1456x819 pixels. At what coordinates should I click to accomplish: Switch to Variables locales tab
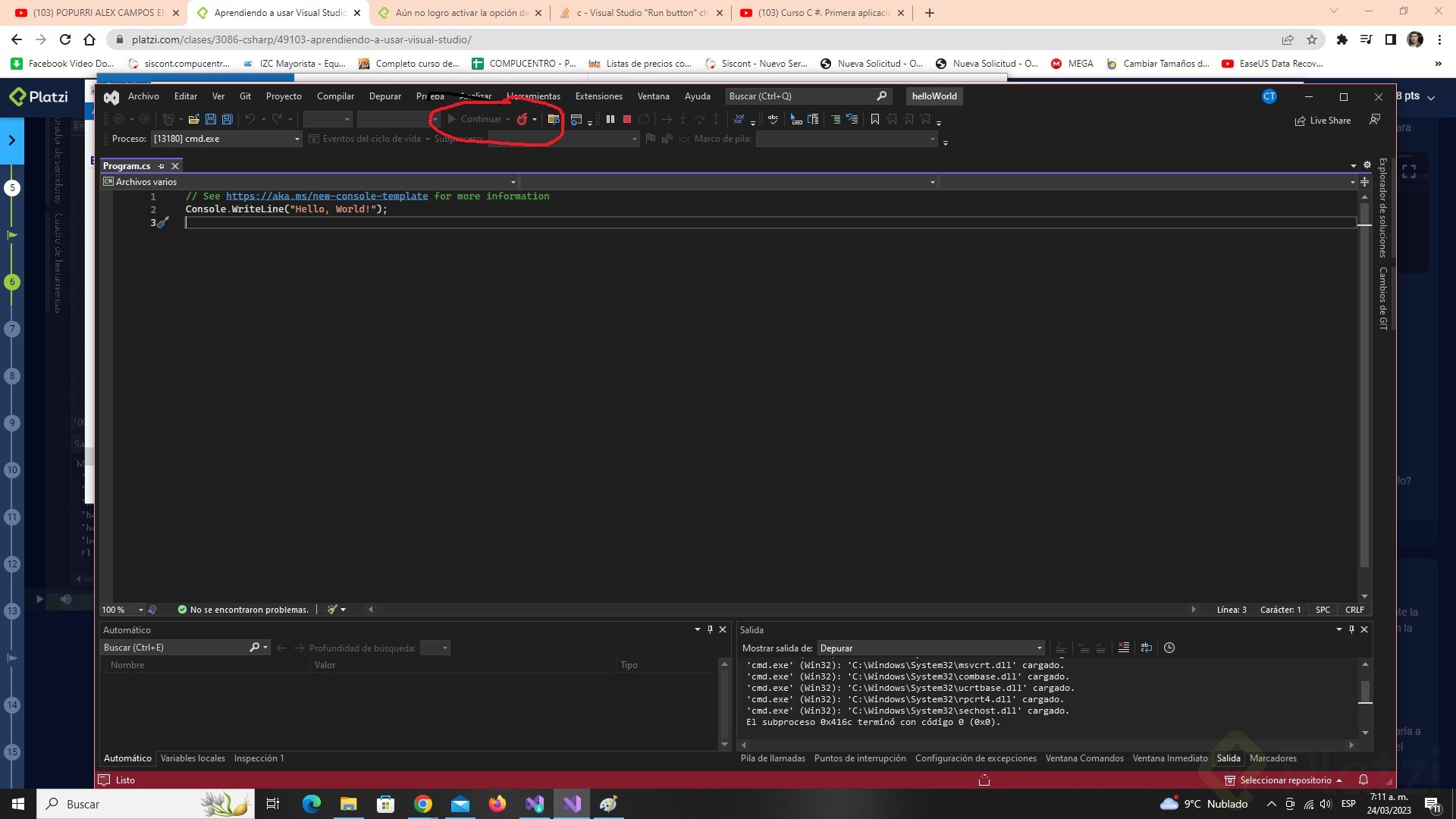pyautogui.click(x=193, y=758)
